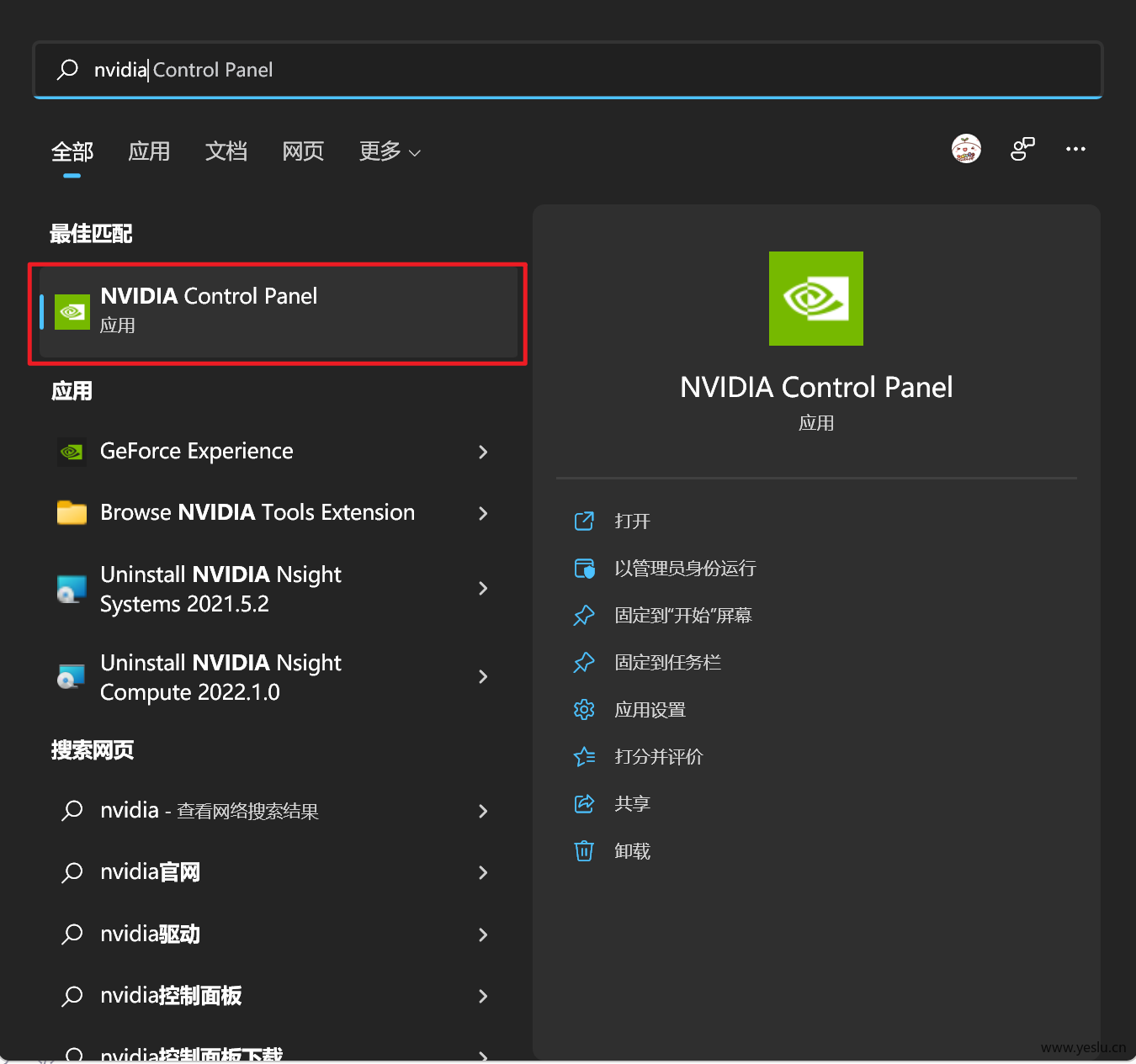Choose 打分并评价

[659, 757]
